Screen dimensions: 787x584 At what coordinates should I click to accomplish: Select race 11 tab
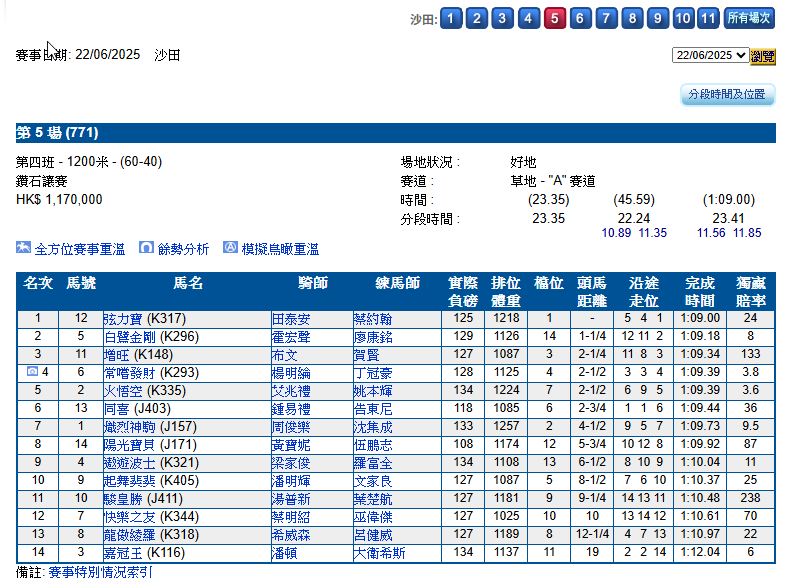pyautogui.click(x=708, y=19)
